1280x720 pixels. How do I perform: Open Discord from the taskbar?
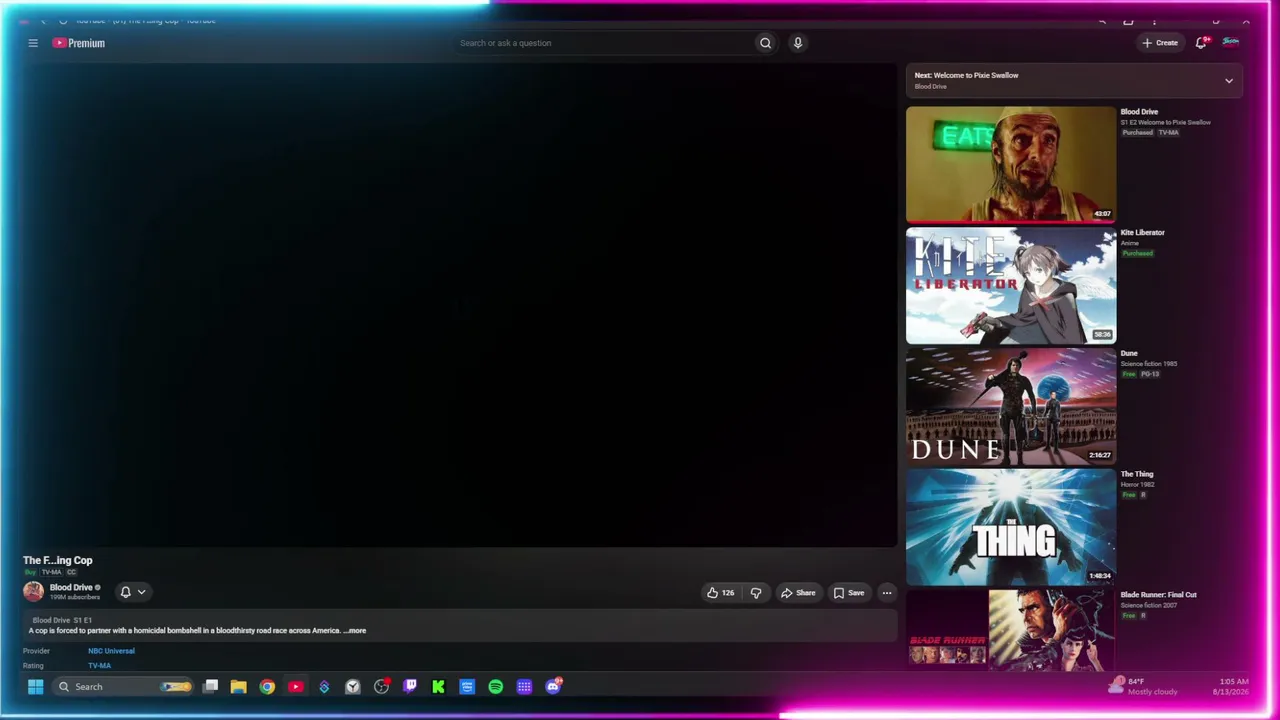tap(553, 686)
